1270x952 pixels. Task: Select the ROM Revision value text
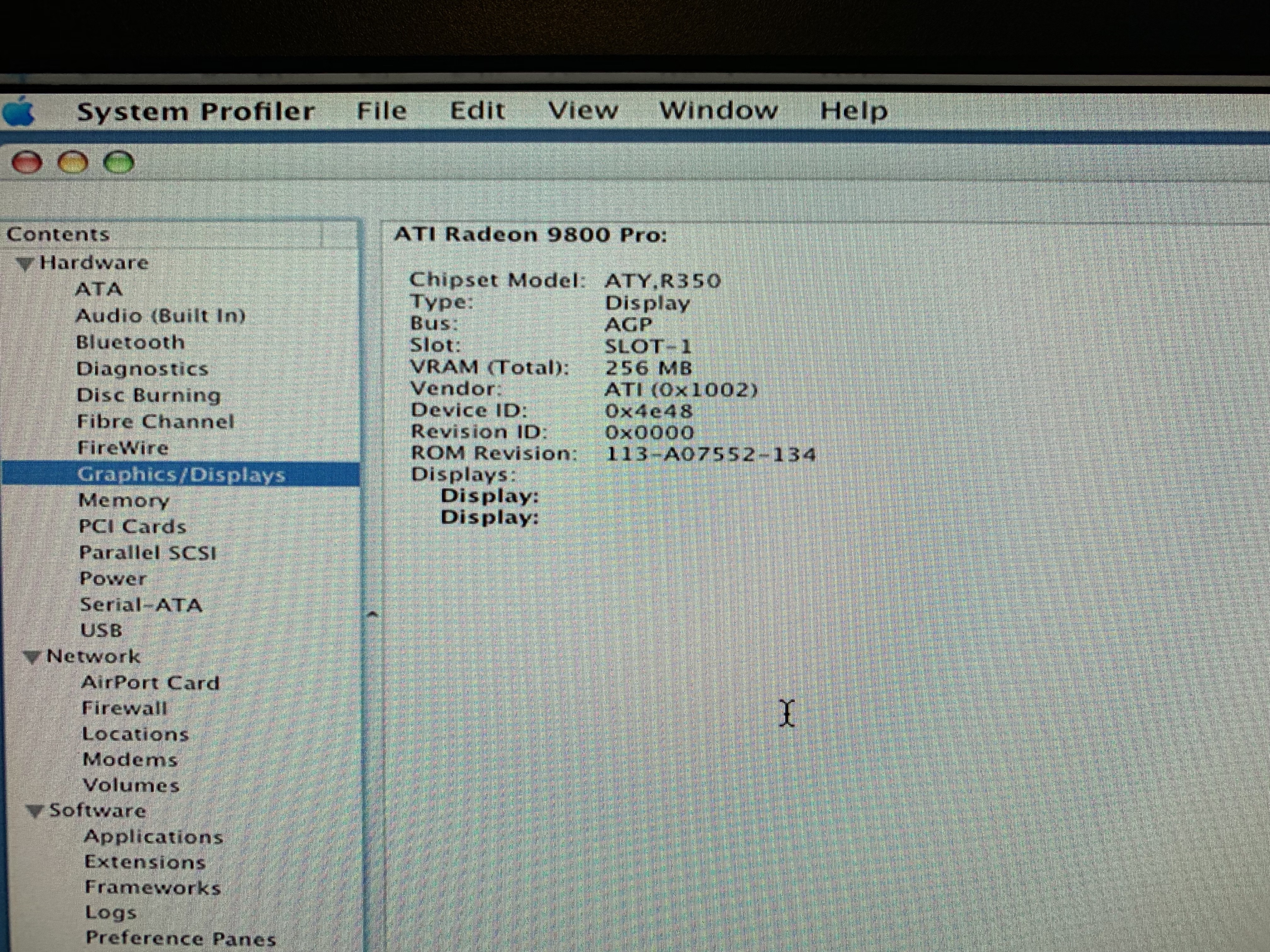click(710, 455)
